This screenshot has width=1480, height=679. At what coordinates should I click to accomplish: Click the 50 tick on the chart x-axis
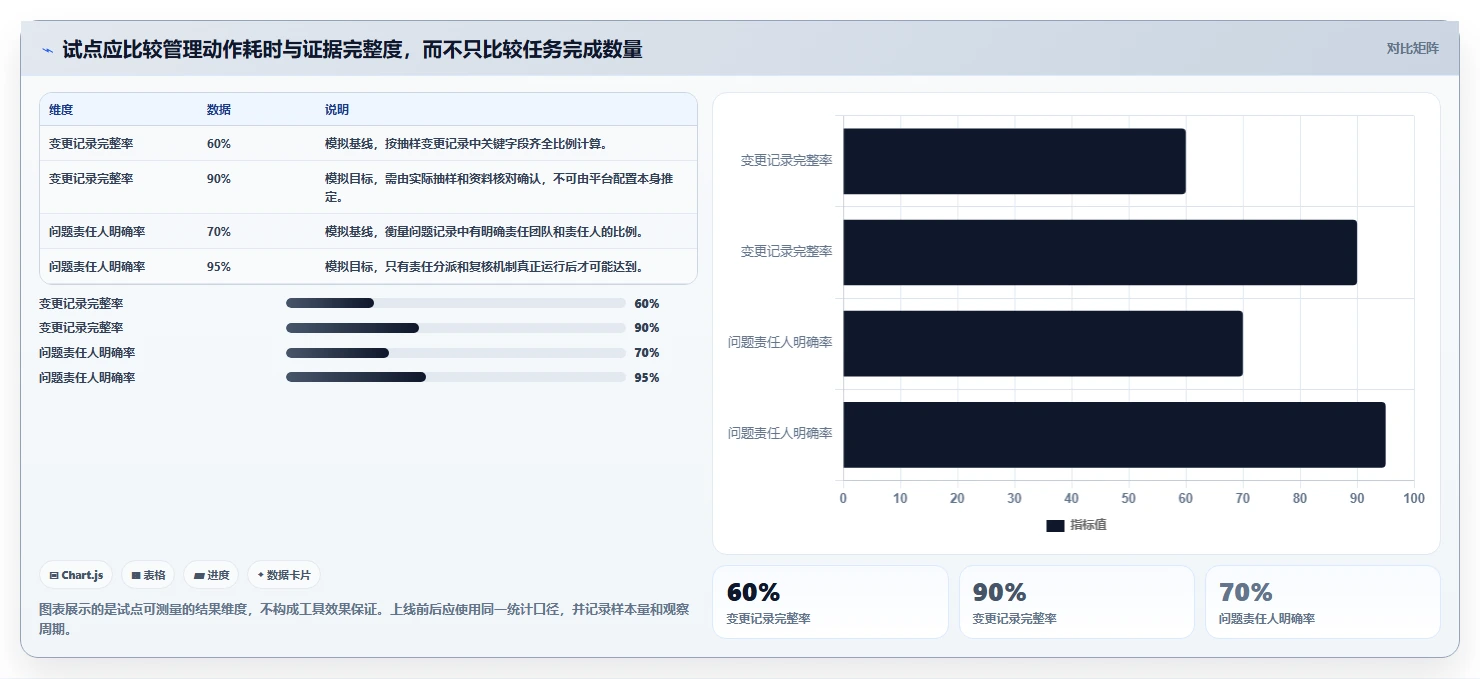click(x=1129, y=498)
